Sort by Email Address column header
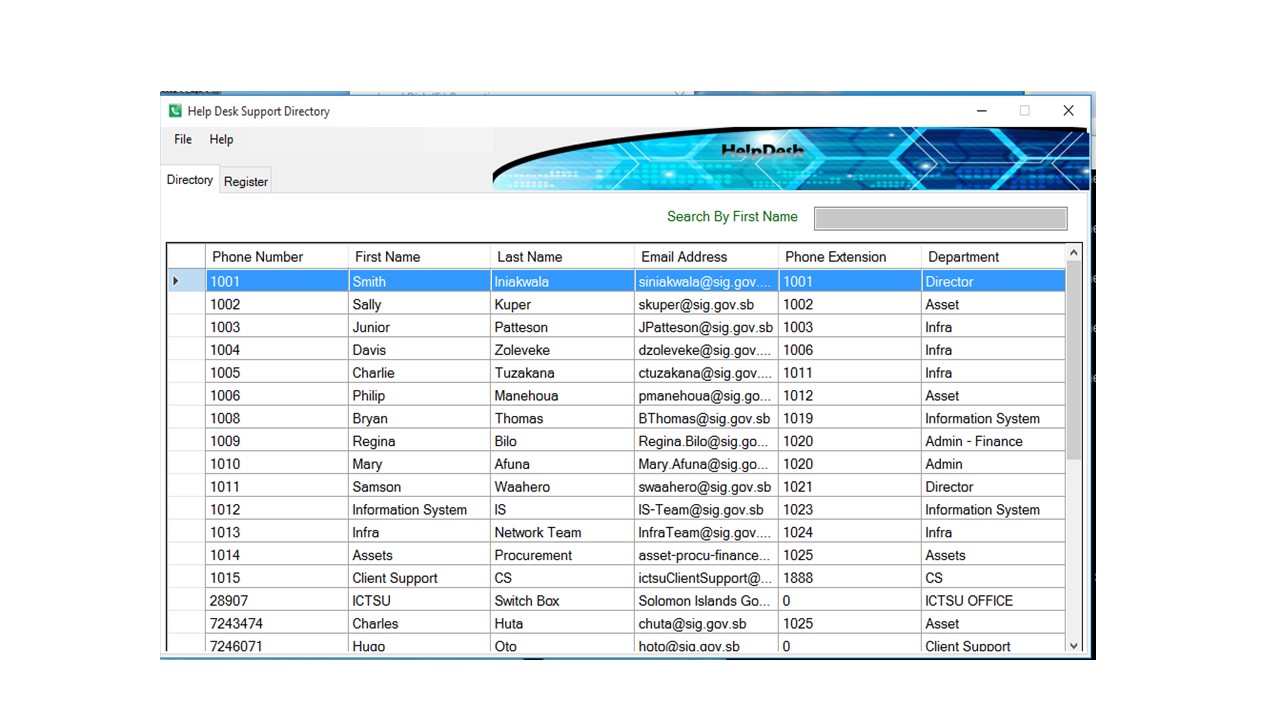1280x720 pixels. pyautogui.click(x=706, y=257)
